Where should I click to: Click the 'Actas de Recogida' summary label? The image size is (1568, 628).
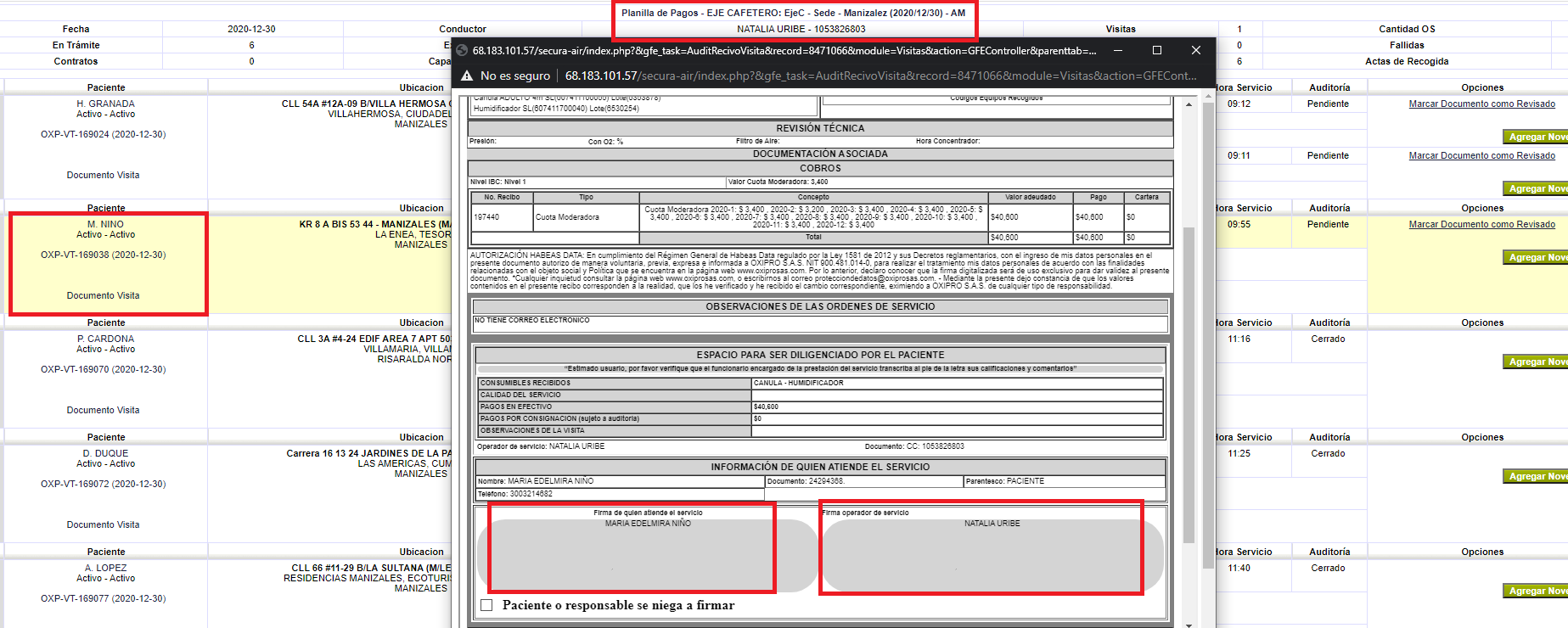pos(1407,61)
